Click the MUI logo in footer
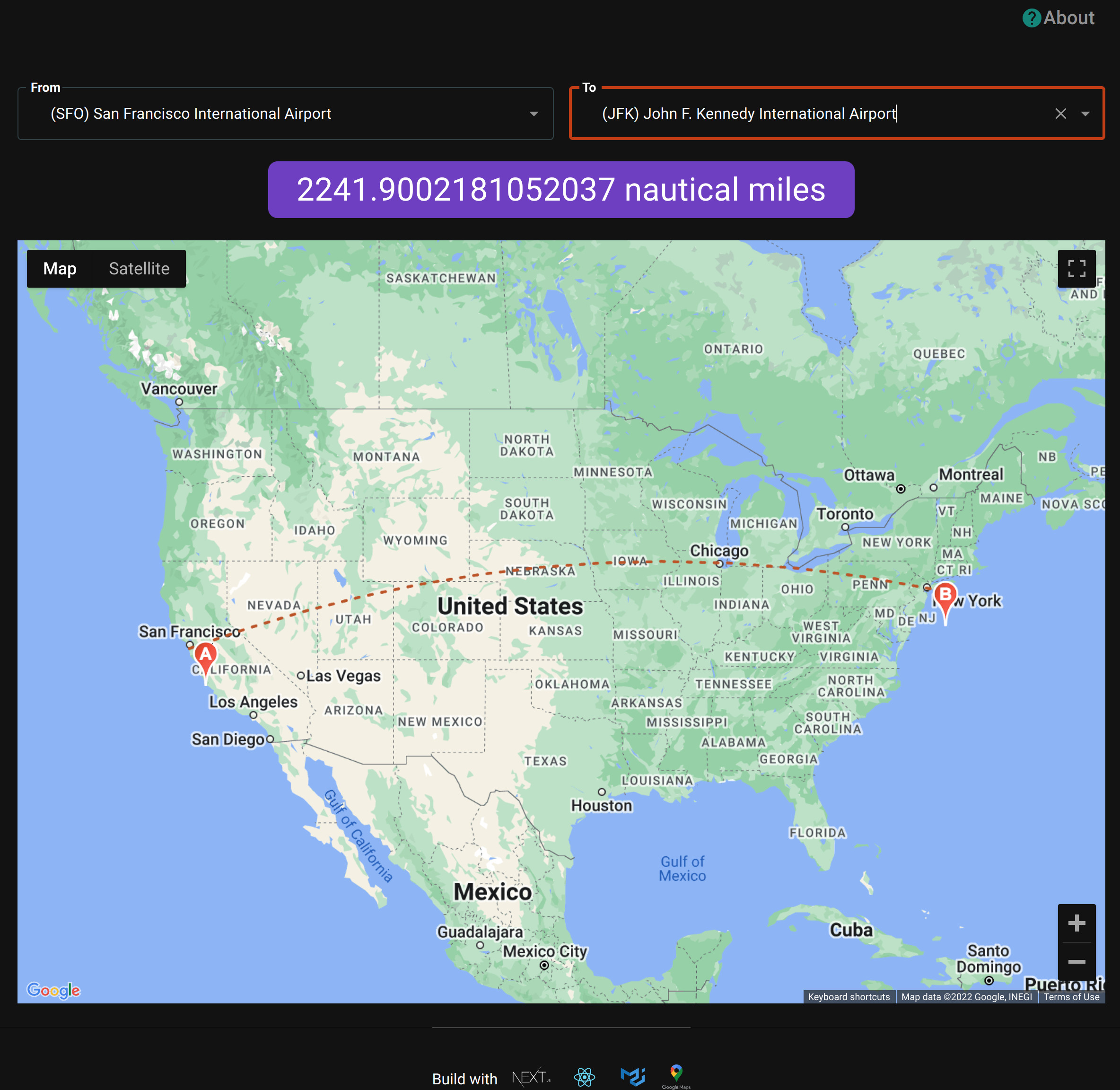The width and height of the screenshot is (1120, 1090). (x=632, y=1076)
